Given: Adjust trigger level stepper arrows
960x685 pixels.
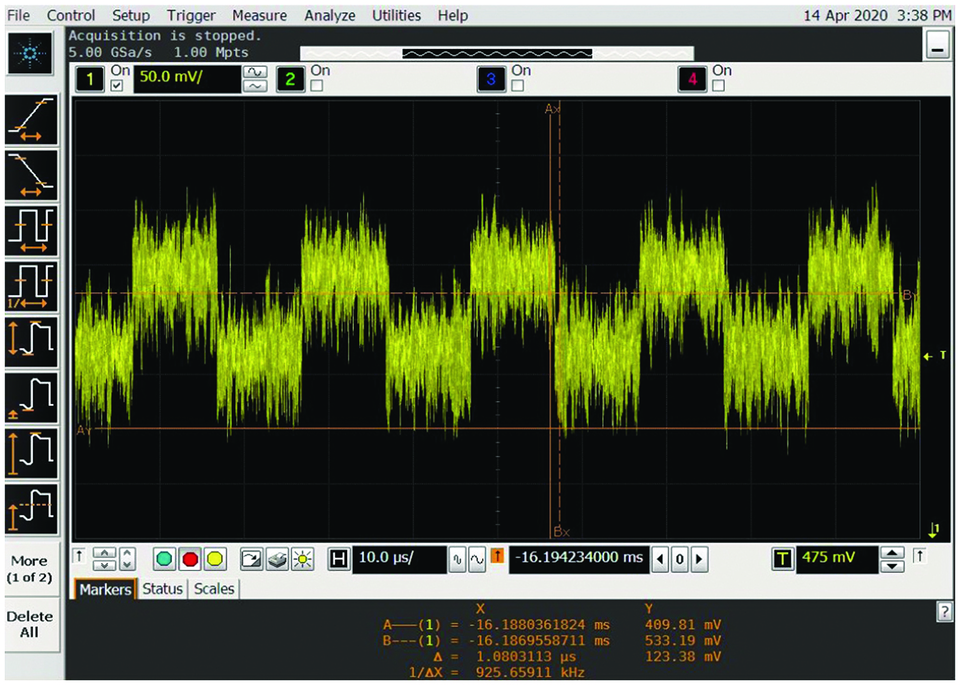Looking at the screenshot, I should pos(894,559).
